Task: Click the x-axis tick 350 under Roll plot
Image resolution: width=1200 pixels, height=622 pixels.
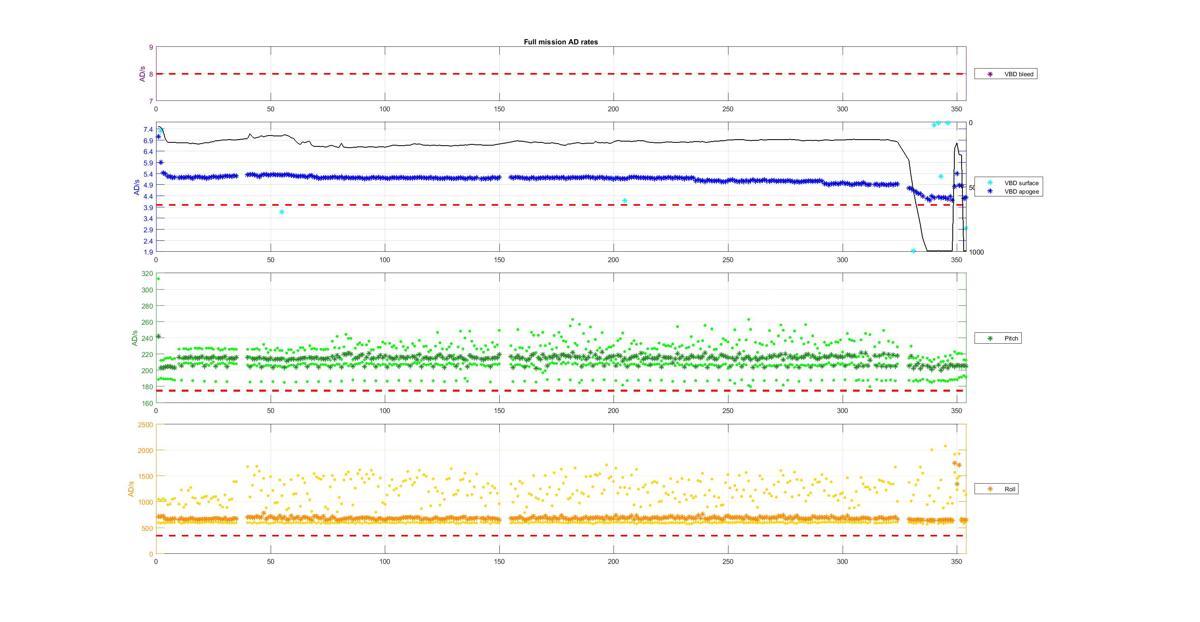Action: [x=956, y=561]
